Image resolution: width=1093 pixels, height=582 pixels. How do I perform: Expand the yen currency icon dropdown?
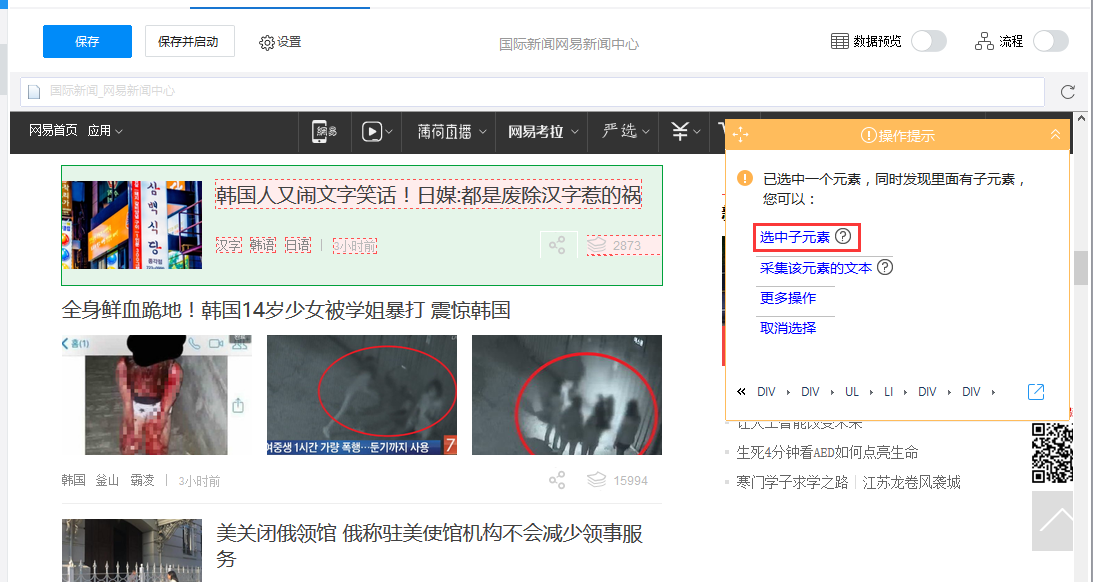tap(687, 131)
